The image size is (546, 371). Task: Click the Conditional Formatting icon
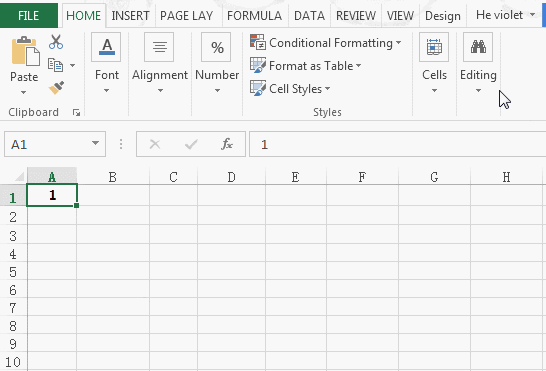[258, 42]
